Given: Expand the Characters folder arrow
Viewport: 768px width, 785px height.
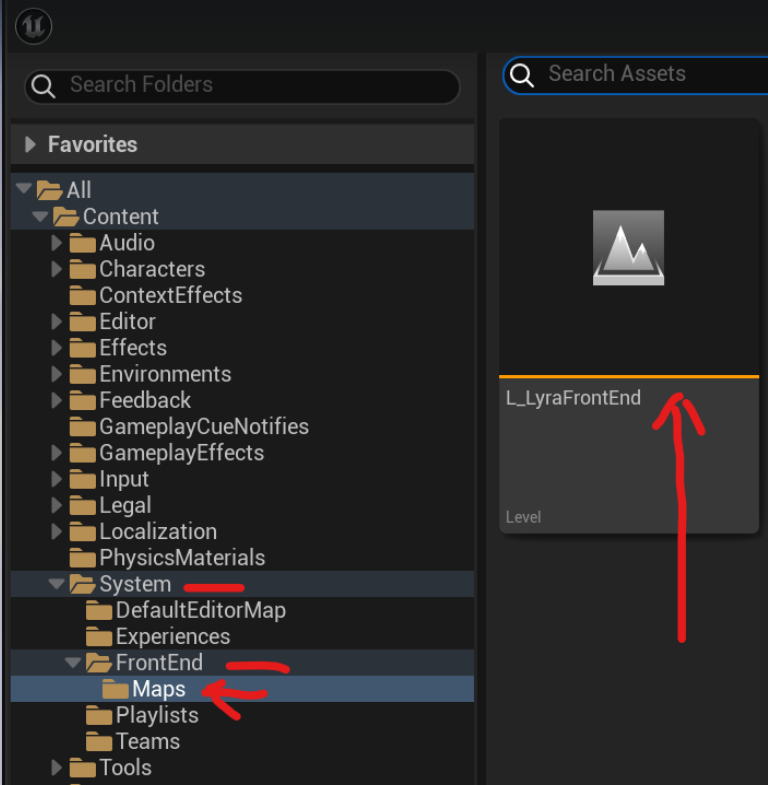Looking at the screenshot, I should tap(57, 269).
